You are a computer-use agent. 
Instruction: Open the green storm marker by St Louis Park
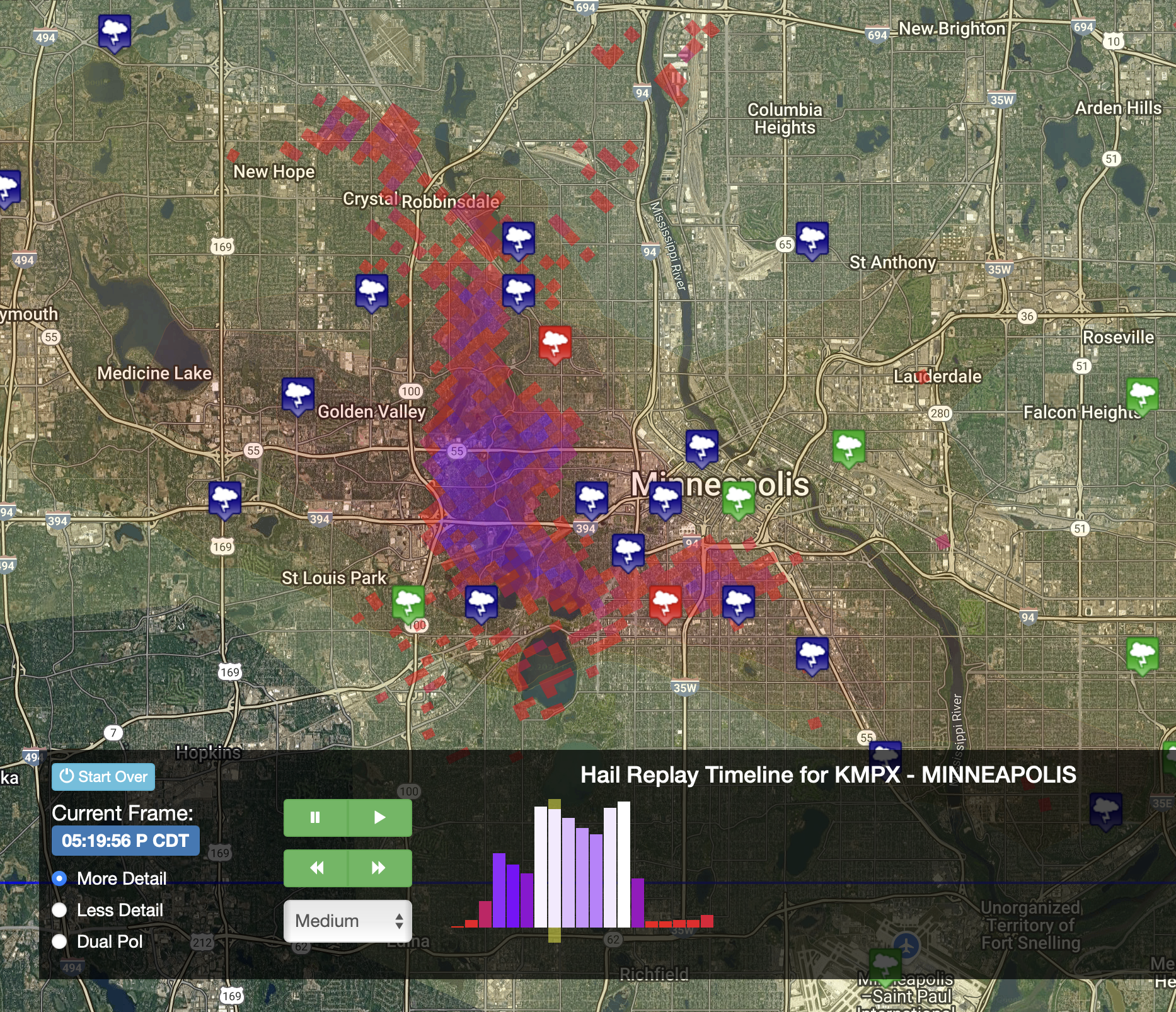pos(408,602)
